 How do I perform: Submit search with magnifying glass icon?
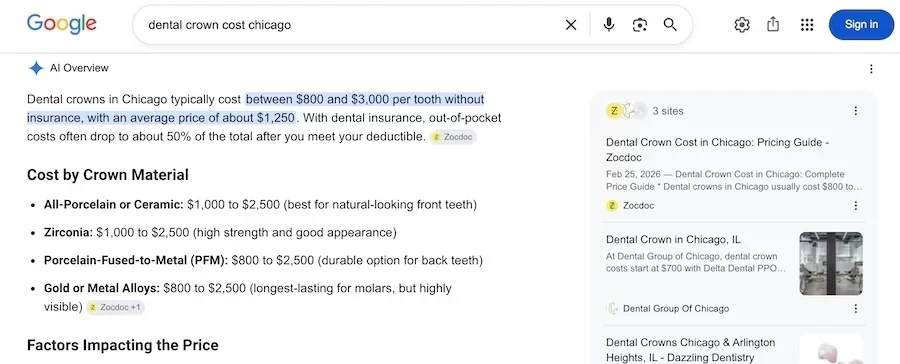coord(670,25)
